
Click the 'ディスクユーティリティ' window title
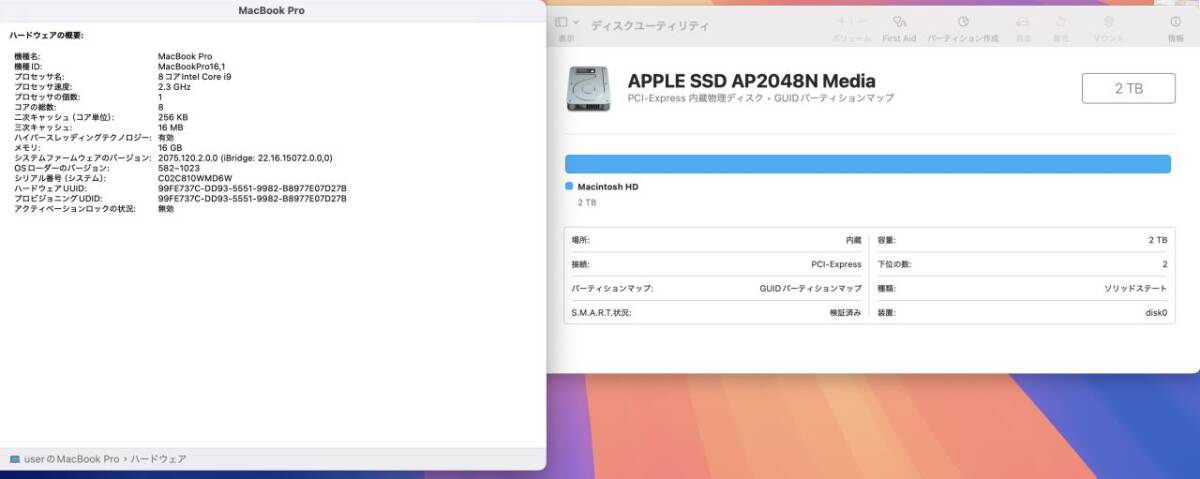[x=650, y=25]
